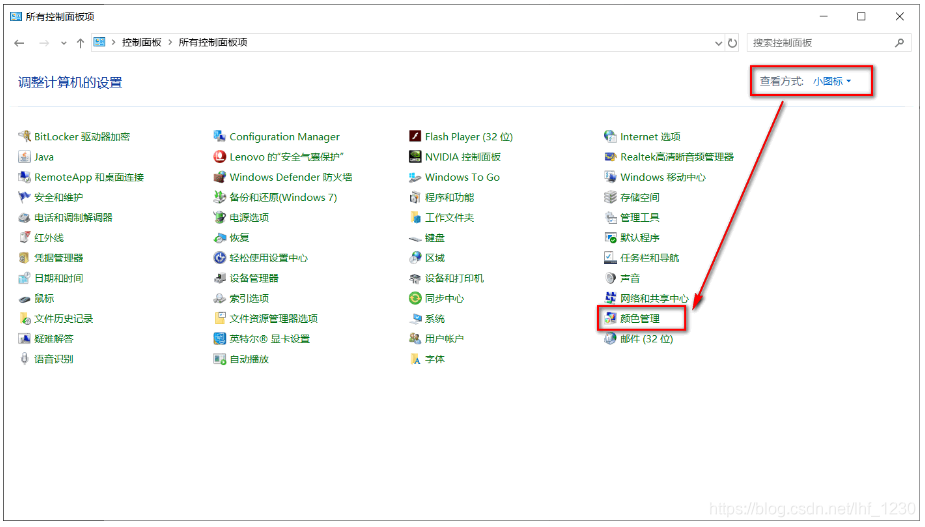Open 设备和打印机 link
Viewport: 925px width, 527px height.
tap(454, 278)
